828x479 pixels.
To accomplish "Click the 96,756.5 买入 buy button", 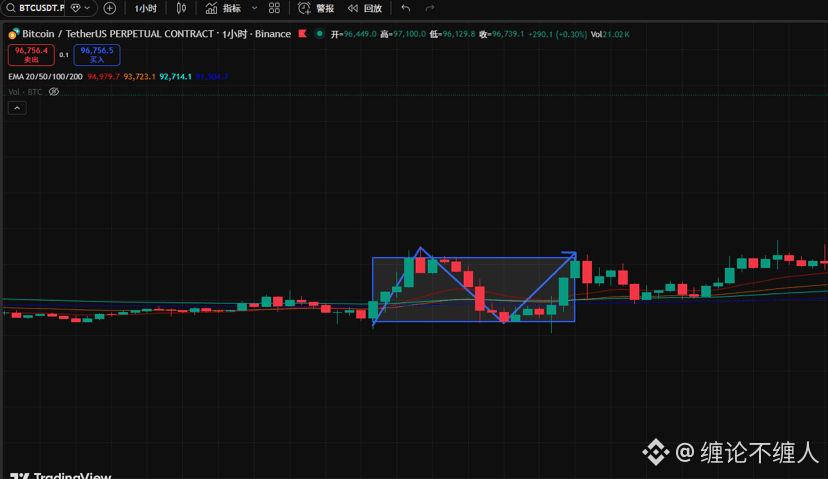I will 97,55.
